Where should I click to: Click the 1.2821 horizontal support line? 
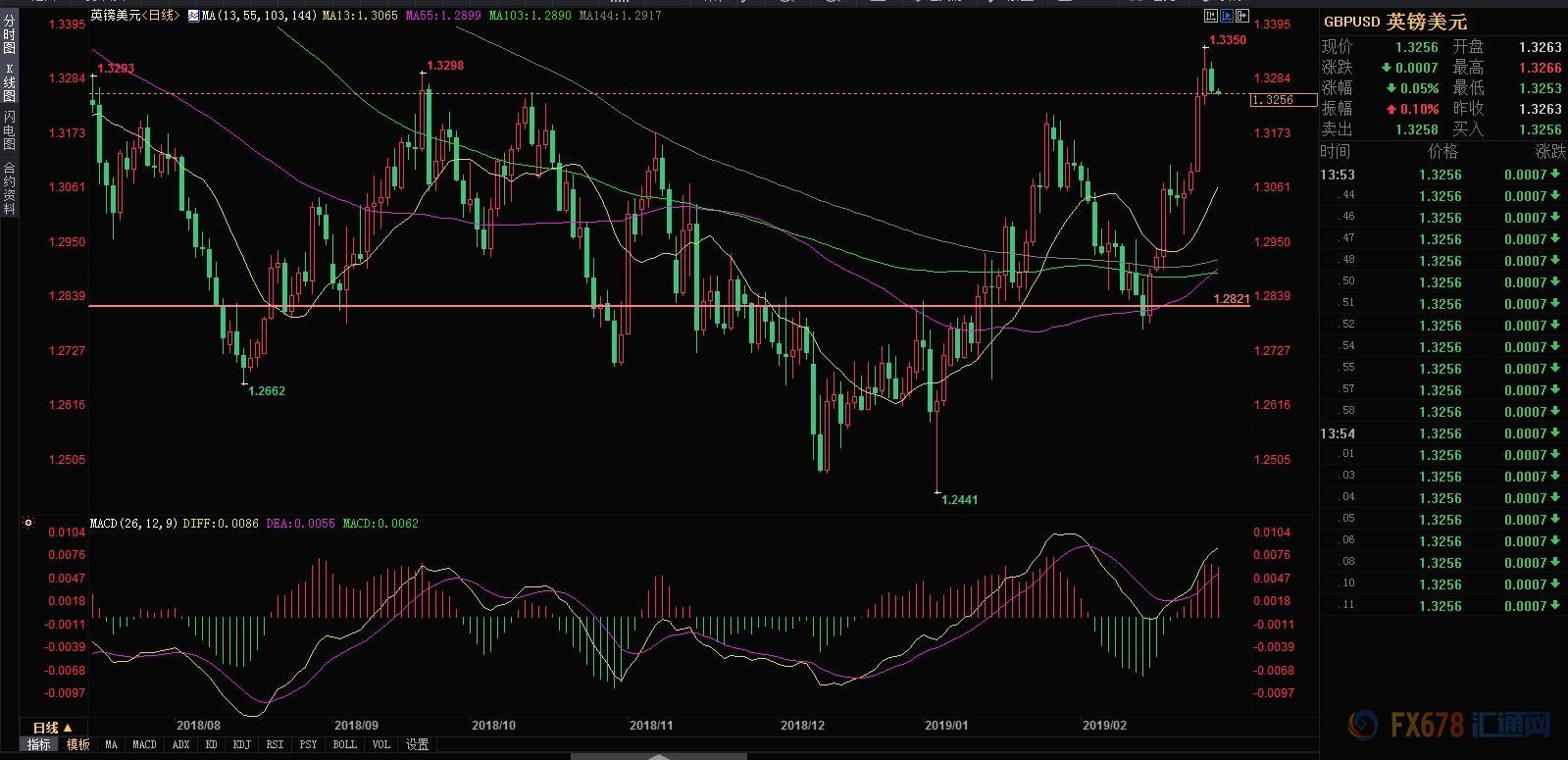(x=669, y=306)
